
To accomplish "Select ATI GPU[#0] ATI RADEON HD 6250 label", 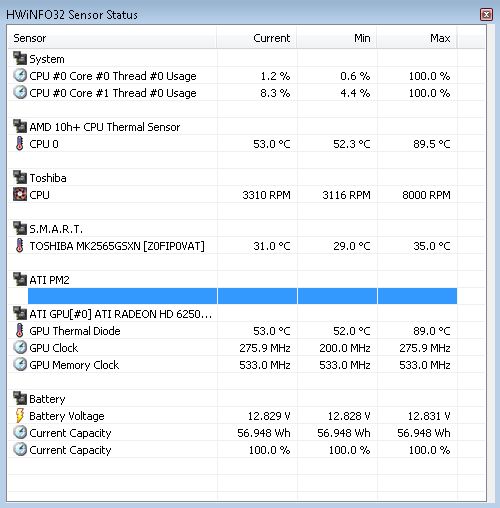I will pos(121,314).
